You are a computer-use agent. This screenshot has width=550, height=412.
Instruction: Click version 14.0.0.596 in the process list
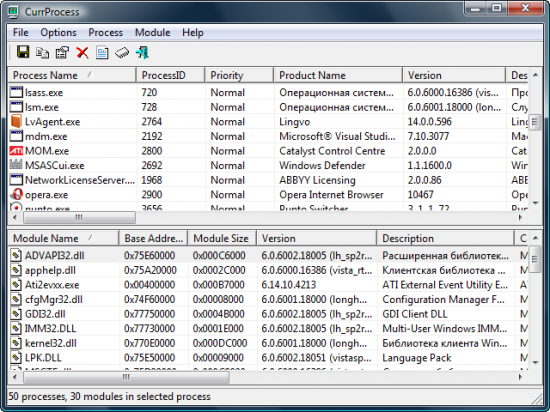click(429, 121)
